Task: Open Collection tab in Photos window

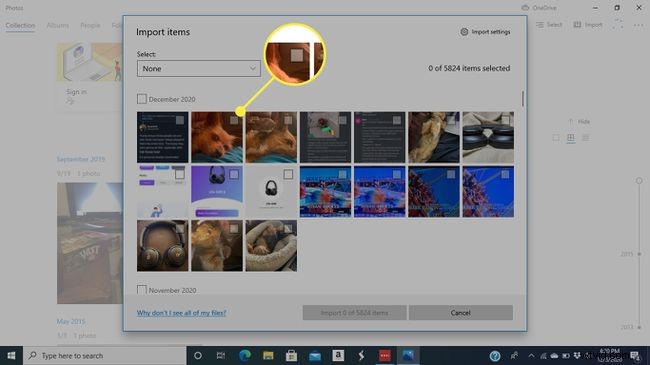Action: [x=20, y=25]
